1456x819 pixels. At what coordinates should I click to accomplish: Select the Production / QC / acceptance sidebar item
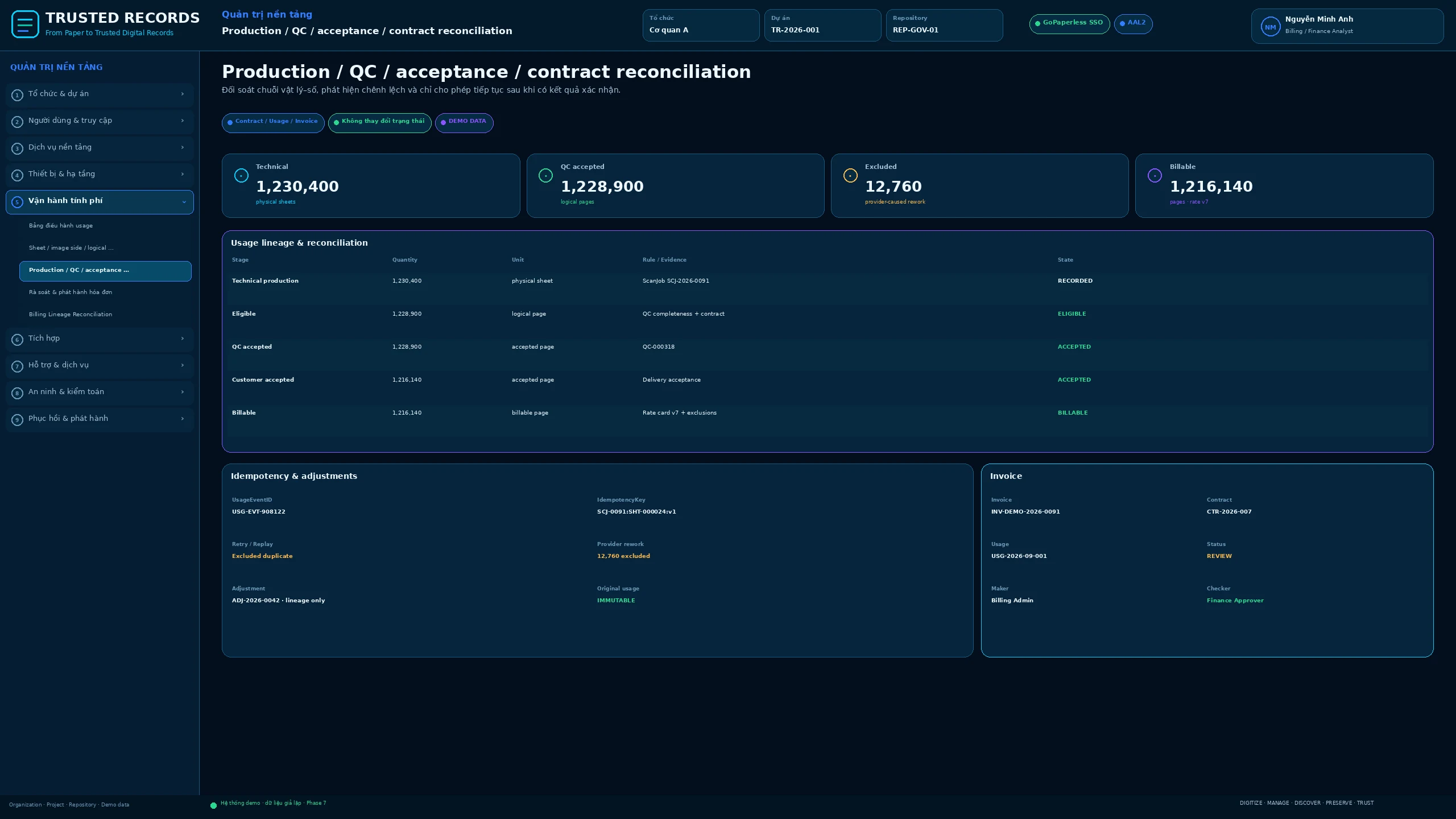(105, 271)
